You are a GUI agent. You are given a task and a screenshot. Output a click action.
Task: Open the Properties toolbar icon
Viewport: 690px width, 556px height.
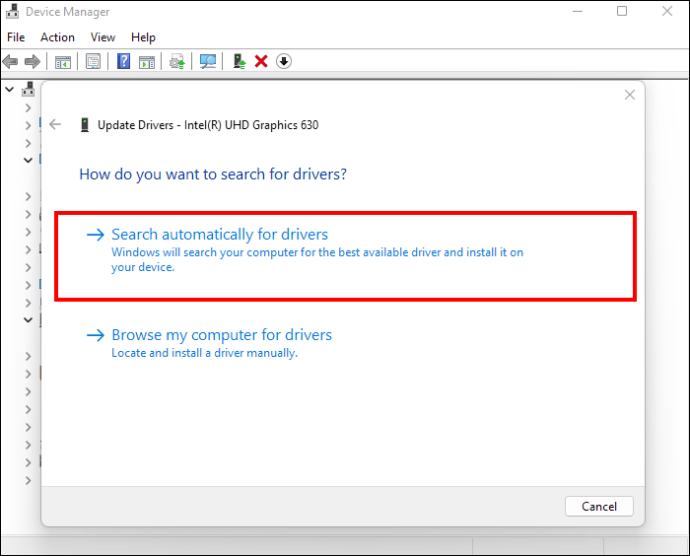[93, 61]
